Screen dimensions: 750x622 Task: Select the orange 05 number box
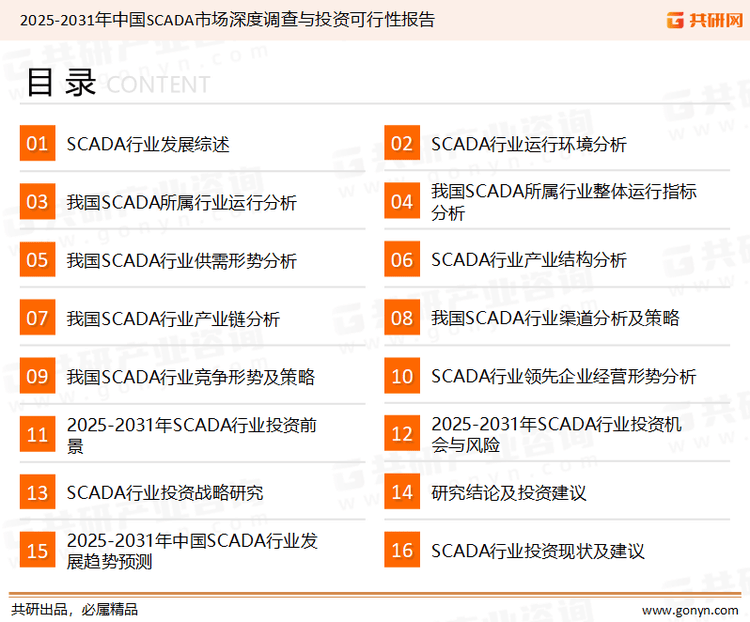pyautogui.click(x=37, y=260)
